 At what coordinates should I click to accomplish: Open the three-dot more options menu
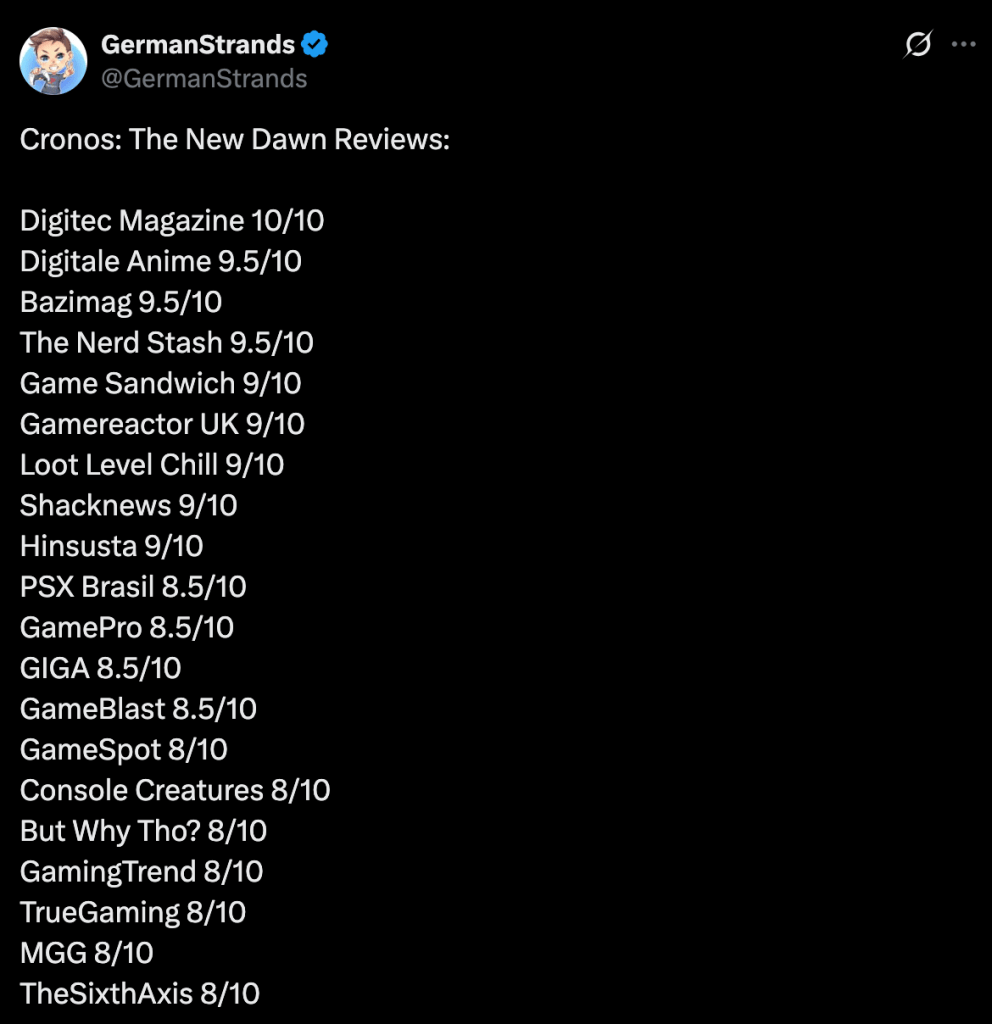tap(963, 45)
